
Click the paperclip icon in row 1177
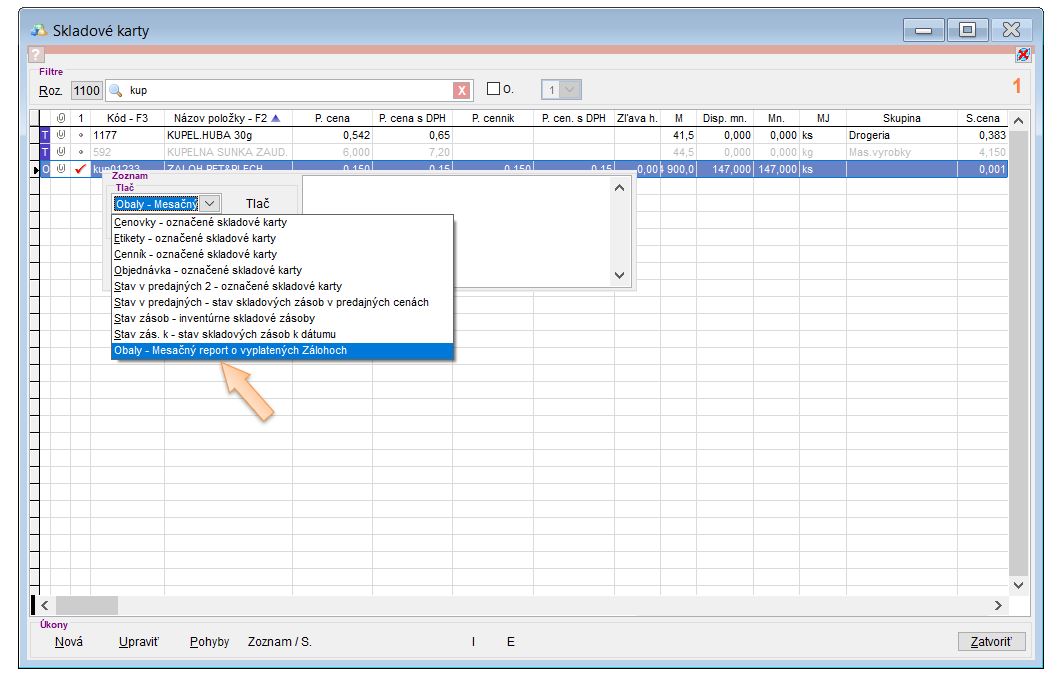click(61, 135)
